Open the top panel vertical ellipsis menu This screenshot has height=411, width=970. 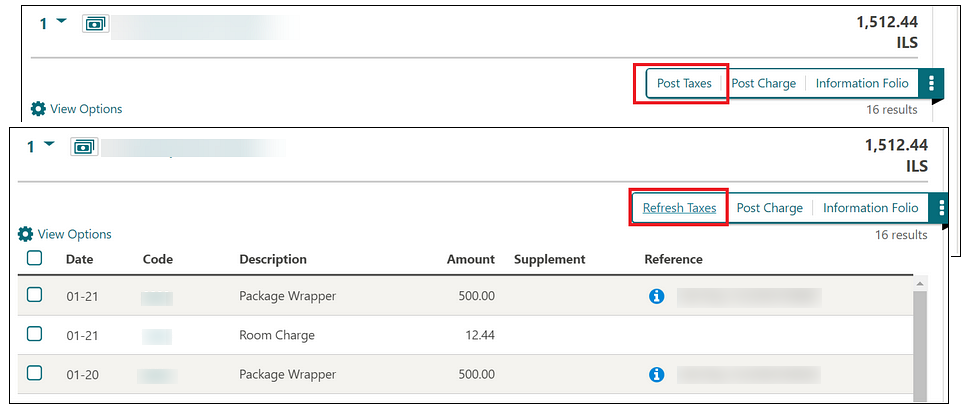931,83
